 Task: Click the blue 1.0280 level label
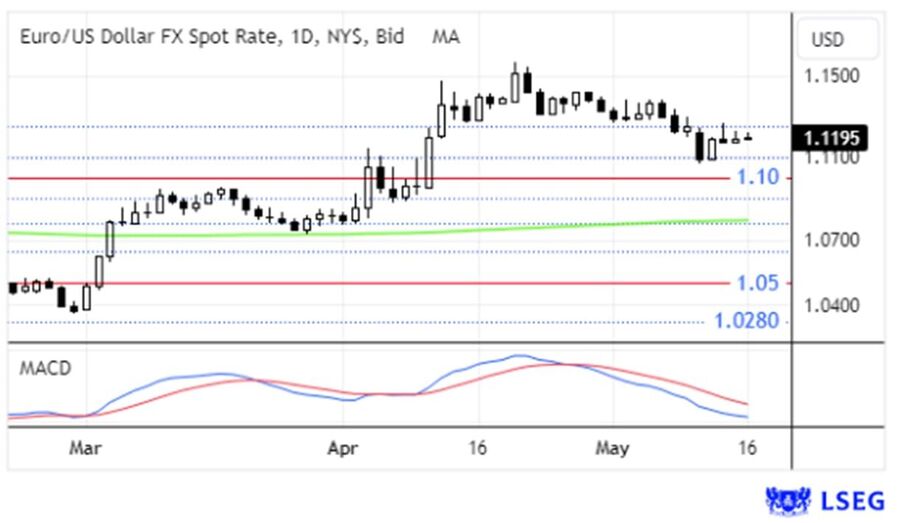click(x=746, y=320)
